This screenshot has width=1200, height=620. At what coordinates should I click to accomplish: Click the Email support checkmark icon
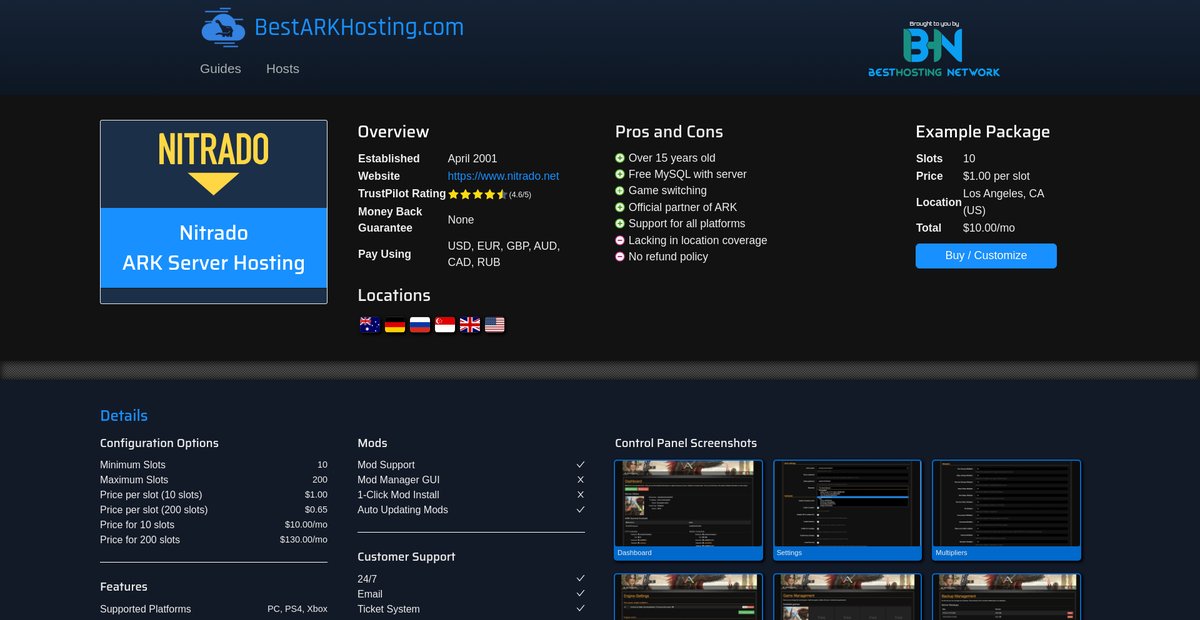pos(580,594)
